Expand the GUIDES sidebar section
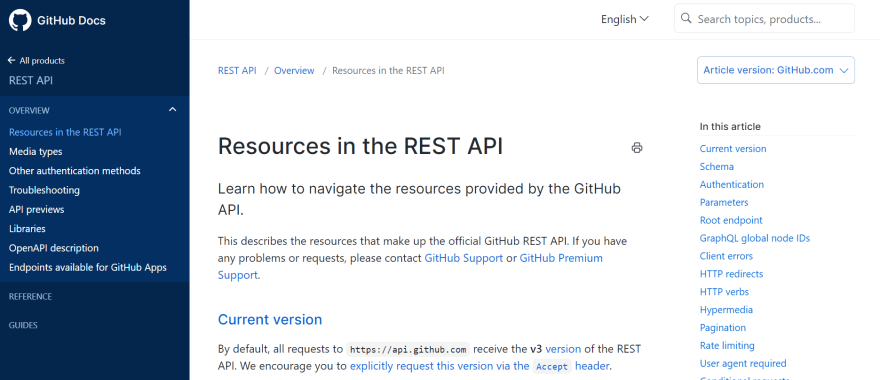Image resolution: width=880 pixels, height=380 pixels. (24, 325)
